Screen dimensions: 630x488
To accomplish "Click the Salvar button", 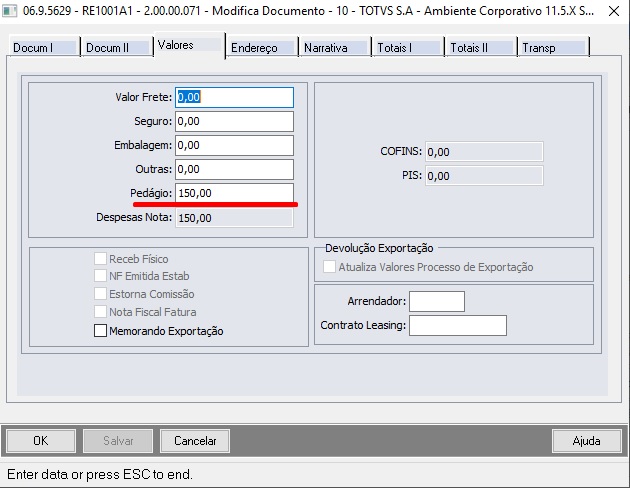I will [x=118, y=441].
